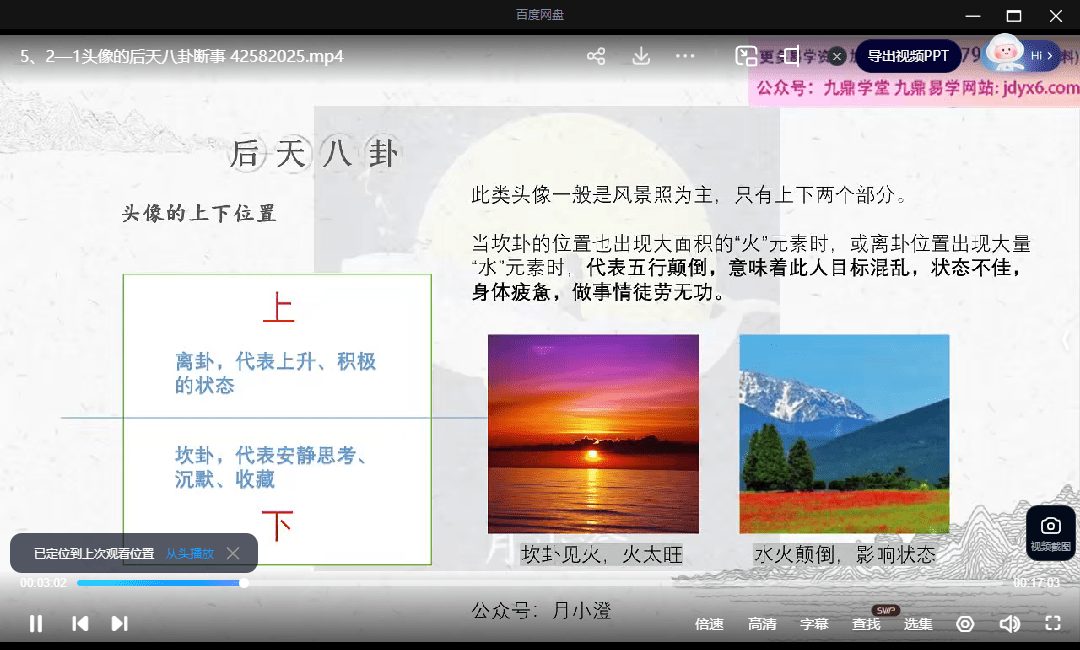This screenshot has height=650, width=1080.
Task: Click the 导出视频PPT button
Action: pyautogui.click(x=907, y=56)
